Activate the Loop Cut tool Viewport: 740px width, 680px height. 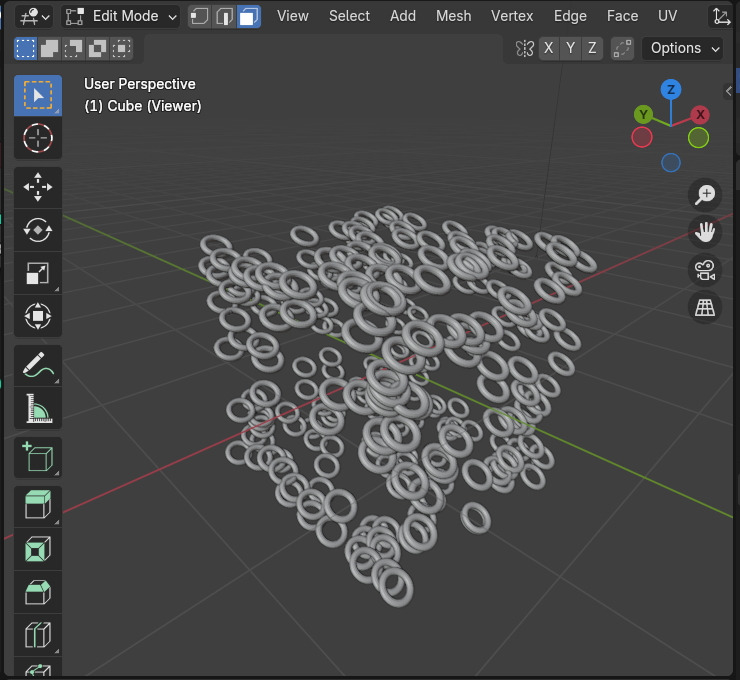[x=38, y=635]
